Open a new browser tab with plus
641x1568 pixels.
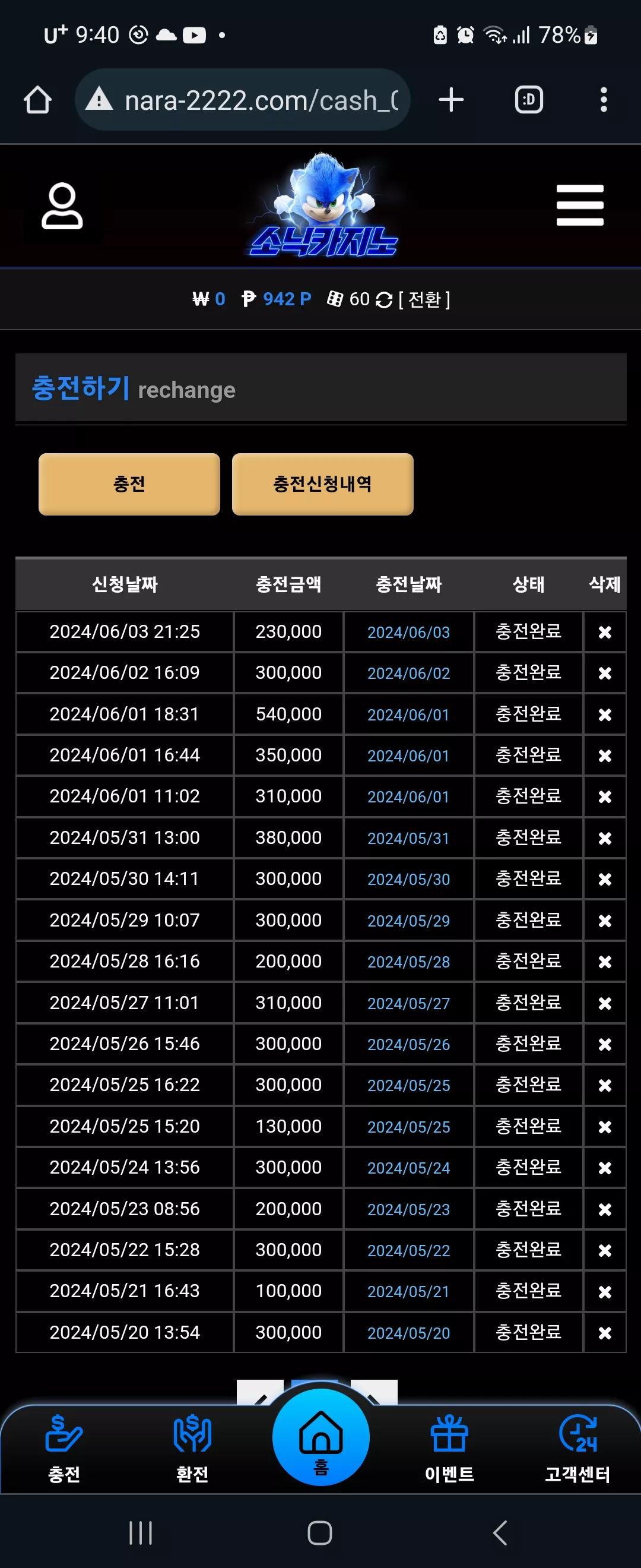(451, 100)
